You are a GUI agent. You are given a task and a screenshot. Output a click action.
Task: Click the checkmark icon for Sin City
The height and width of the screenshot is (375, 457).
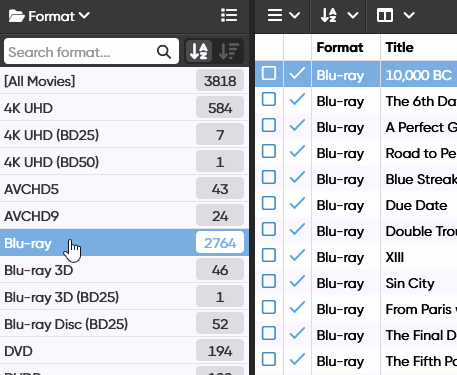(297, 281)
